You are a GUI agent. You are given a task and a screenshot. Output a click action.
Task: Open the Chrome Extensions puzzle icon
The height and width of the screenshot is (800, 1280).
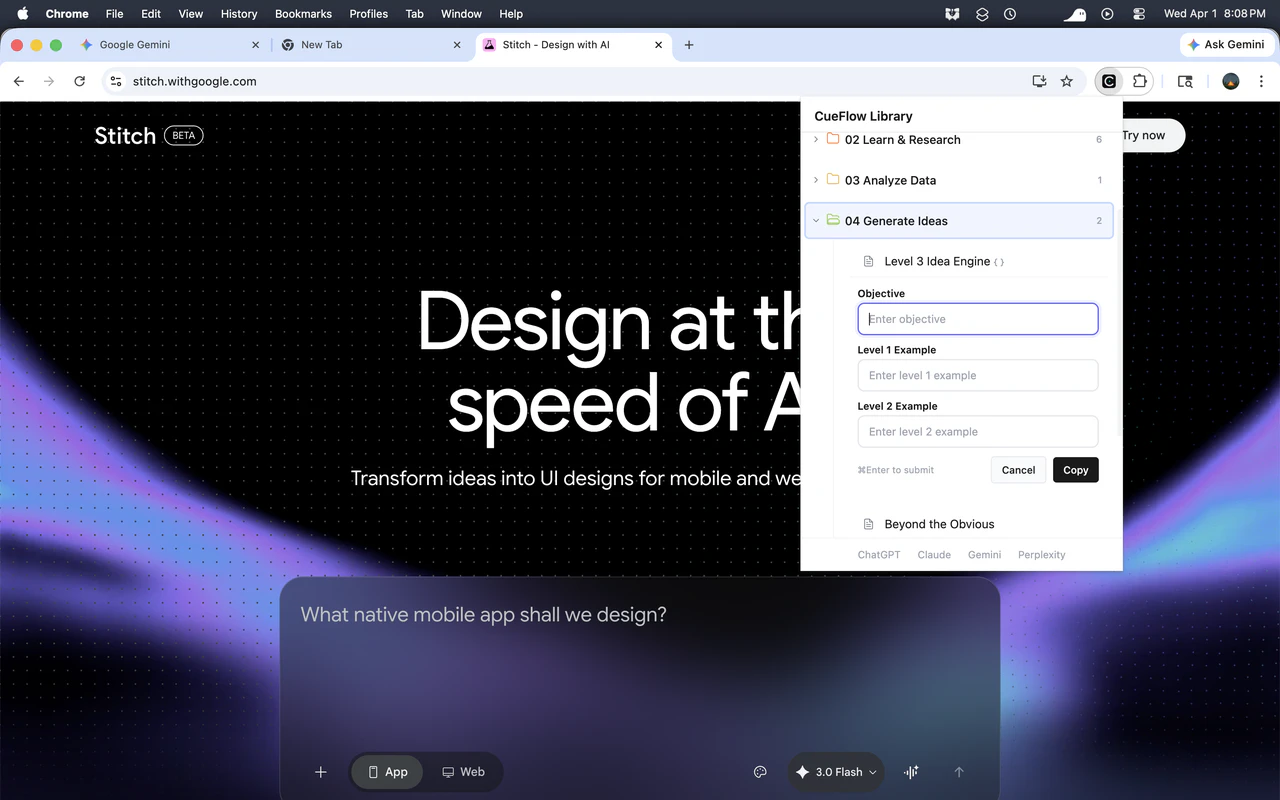tap(1139, 81)
